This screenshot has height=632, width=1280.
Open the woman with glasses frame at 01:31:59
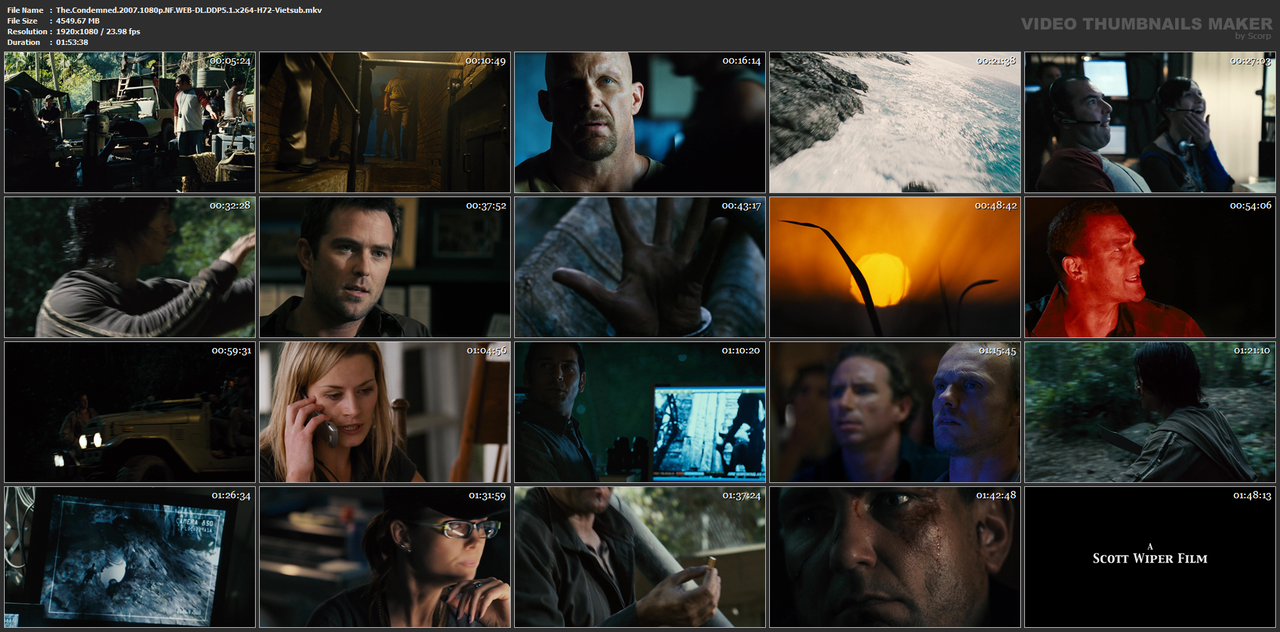click(x=385, y=557)
